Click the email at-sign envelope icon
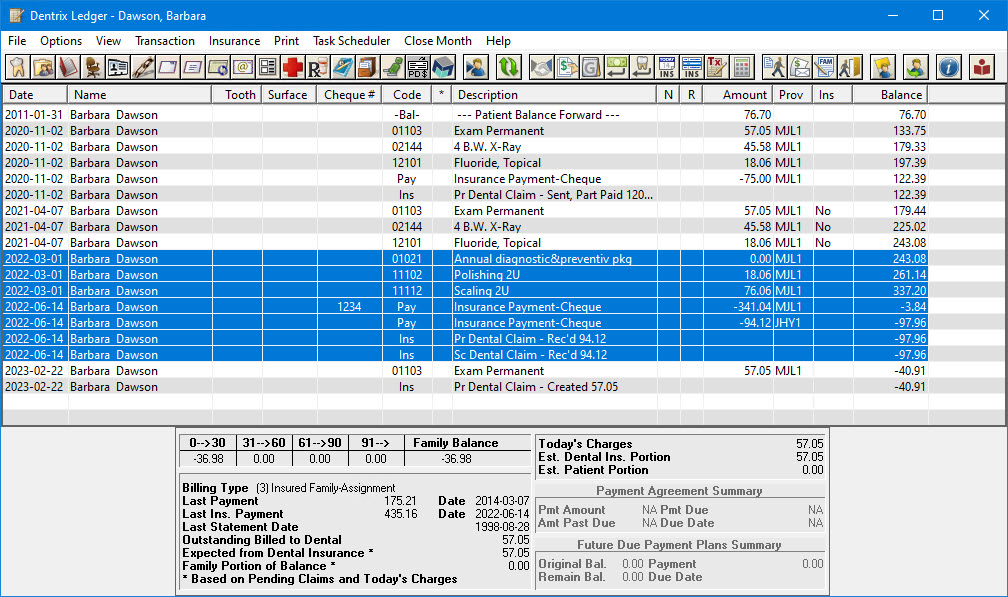 (243, 67)
